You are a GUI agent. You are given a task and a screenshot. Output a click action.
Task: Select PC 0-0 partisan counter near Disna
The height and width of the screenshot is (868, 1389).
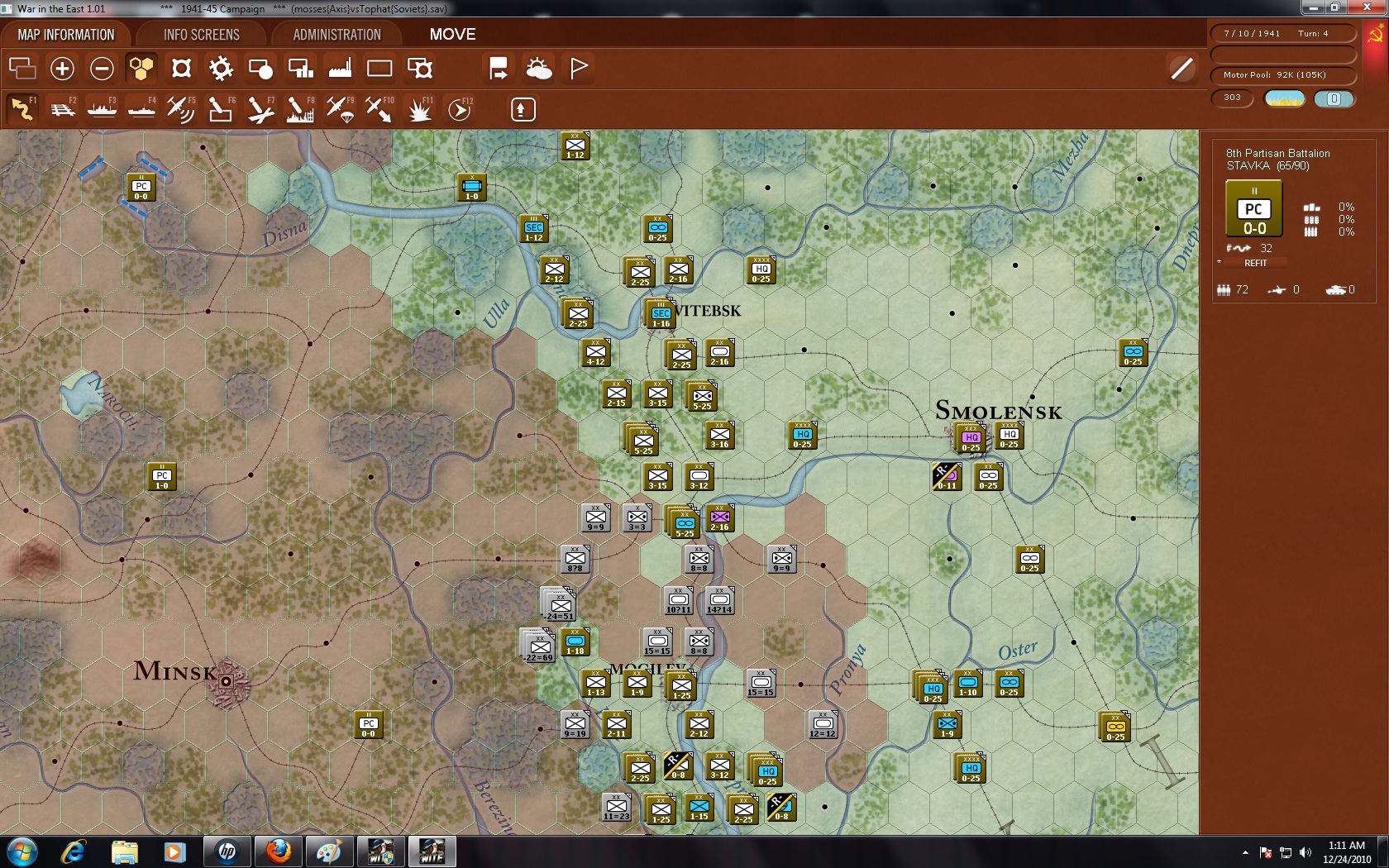coord(141,188)
